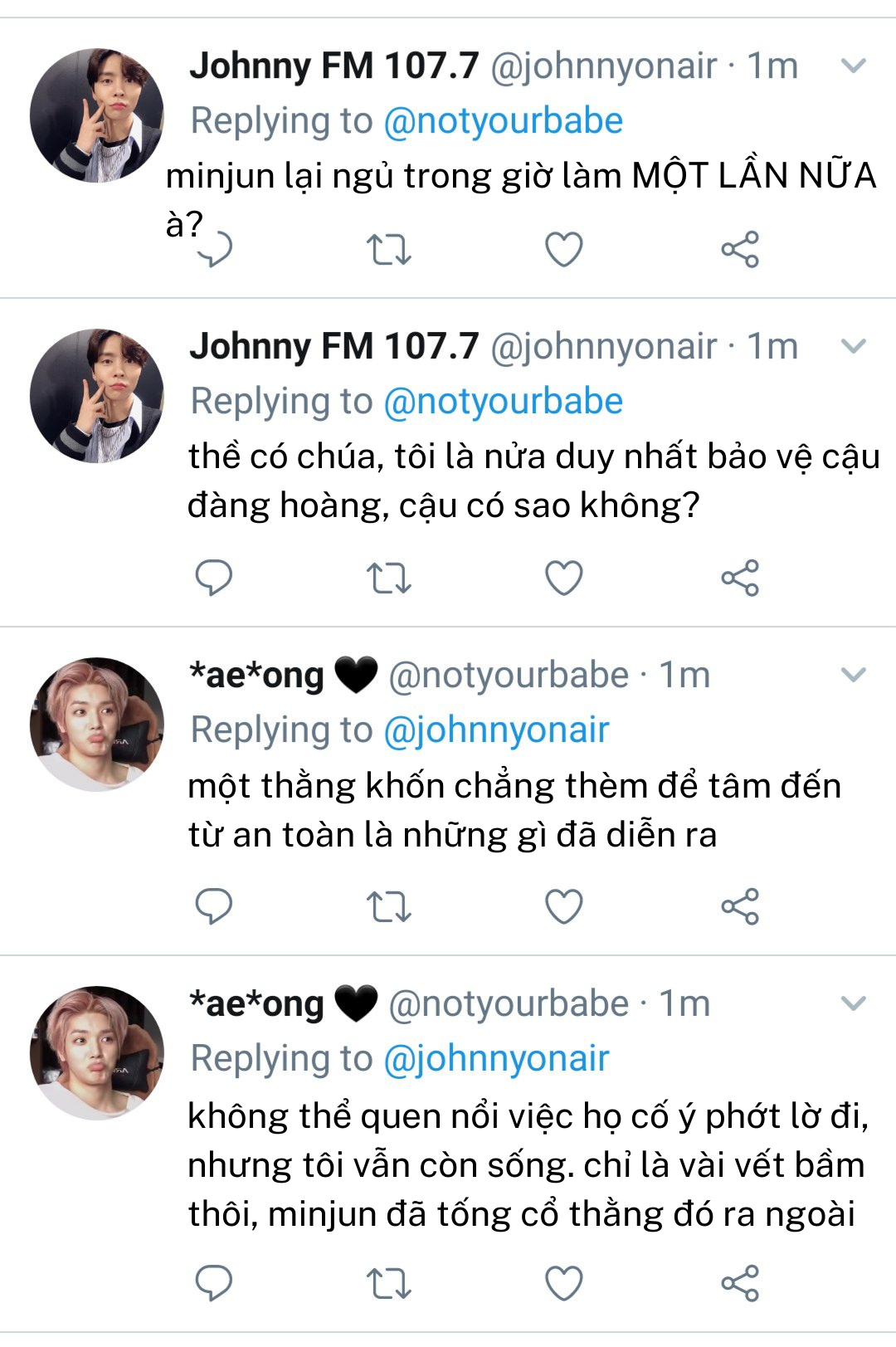View *ae*ong avatar on third tweet
Viewport: 896px width, 1347px height.
96,725
